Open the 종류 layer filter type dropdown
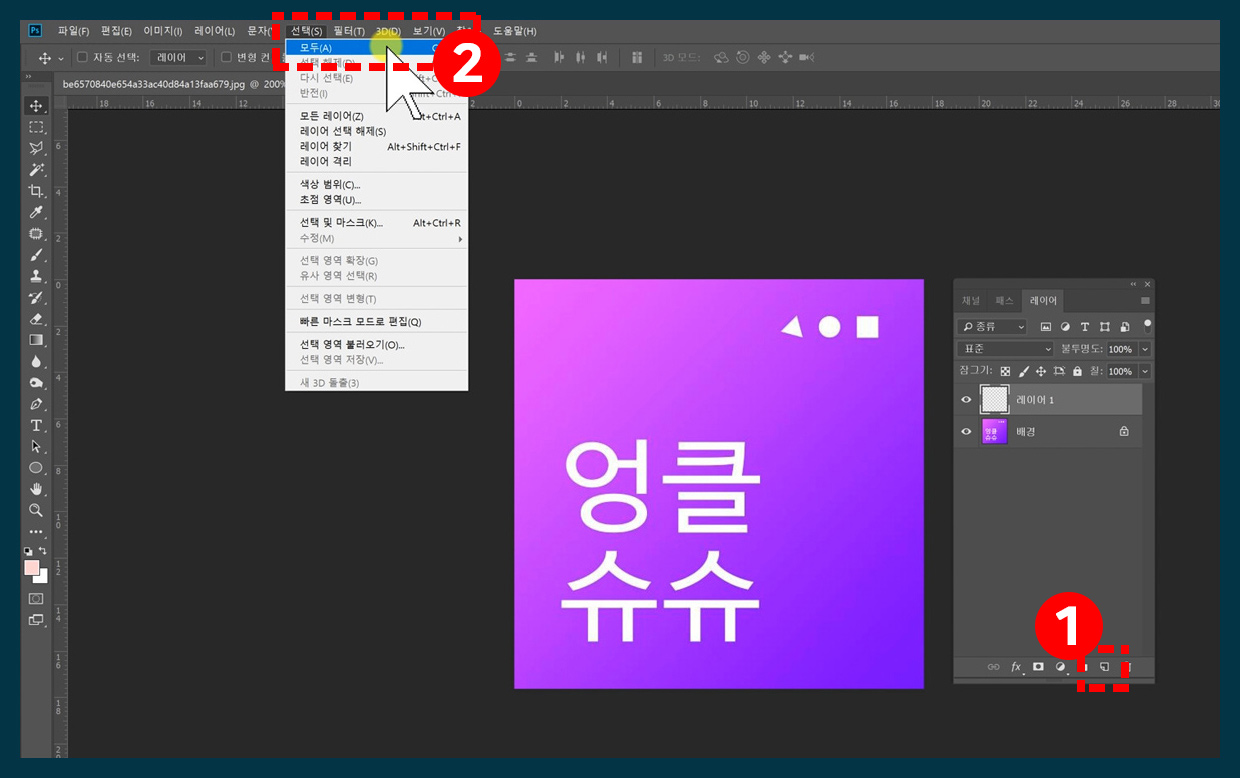 tap(992, 327)
